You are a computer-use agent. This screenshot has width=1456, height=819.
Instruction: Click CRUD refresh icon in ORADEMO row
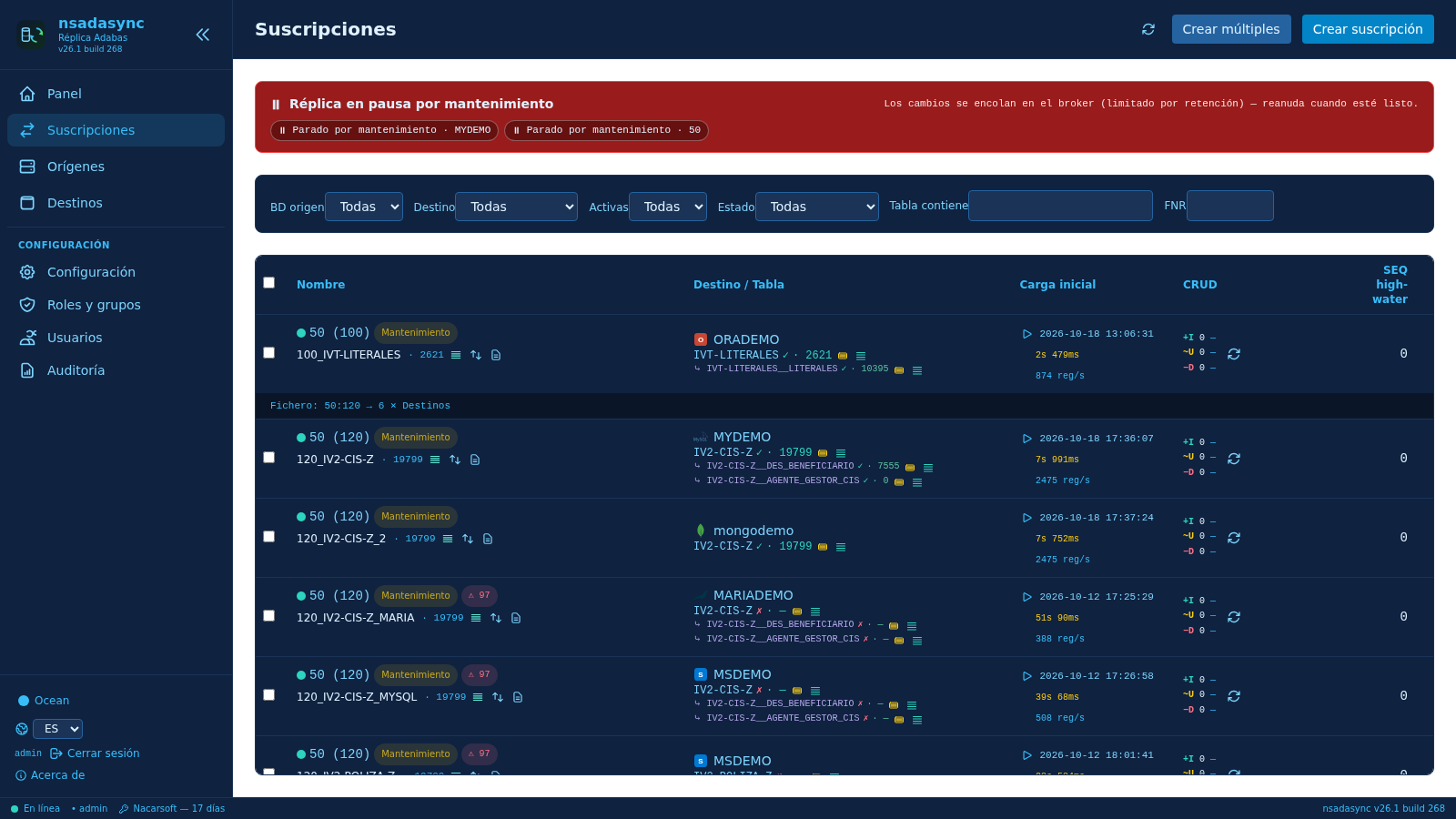coord(1234,354)
